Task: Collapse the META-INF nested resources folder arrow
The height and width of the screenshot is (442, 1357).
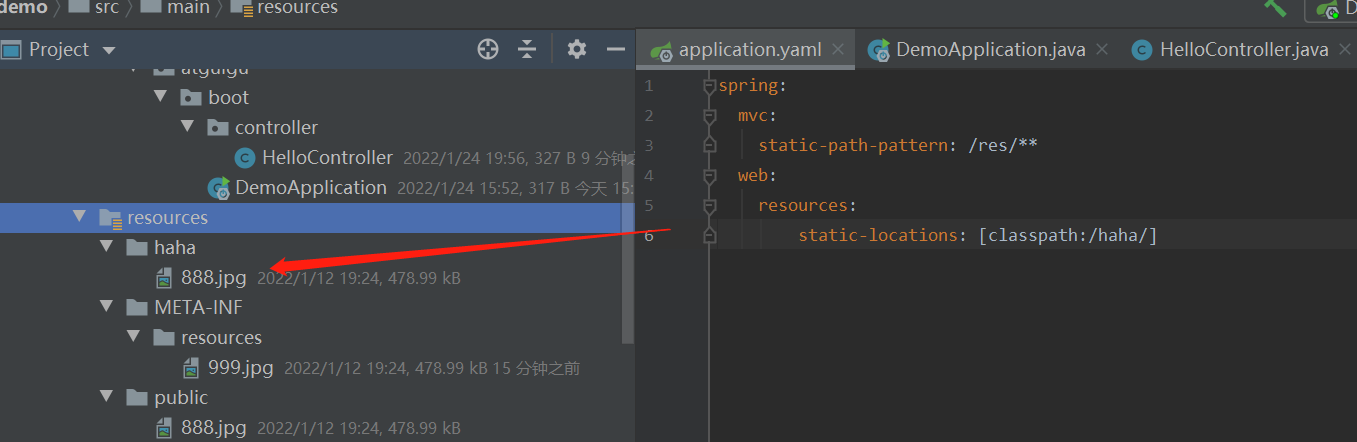Action: click(133, 337)
